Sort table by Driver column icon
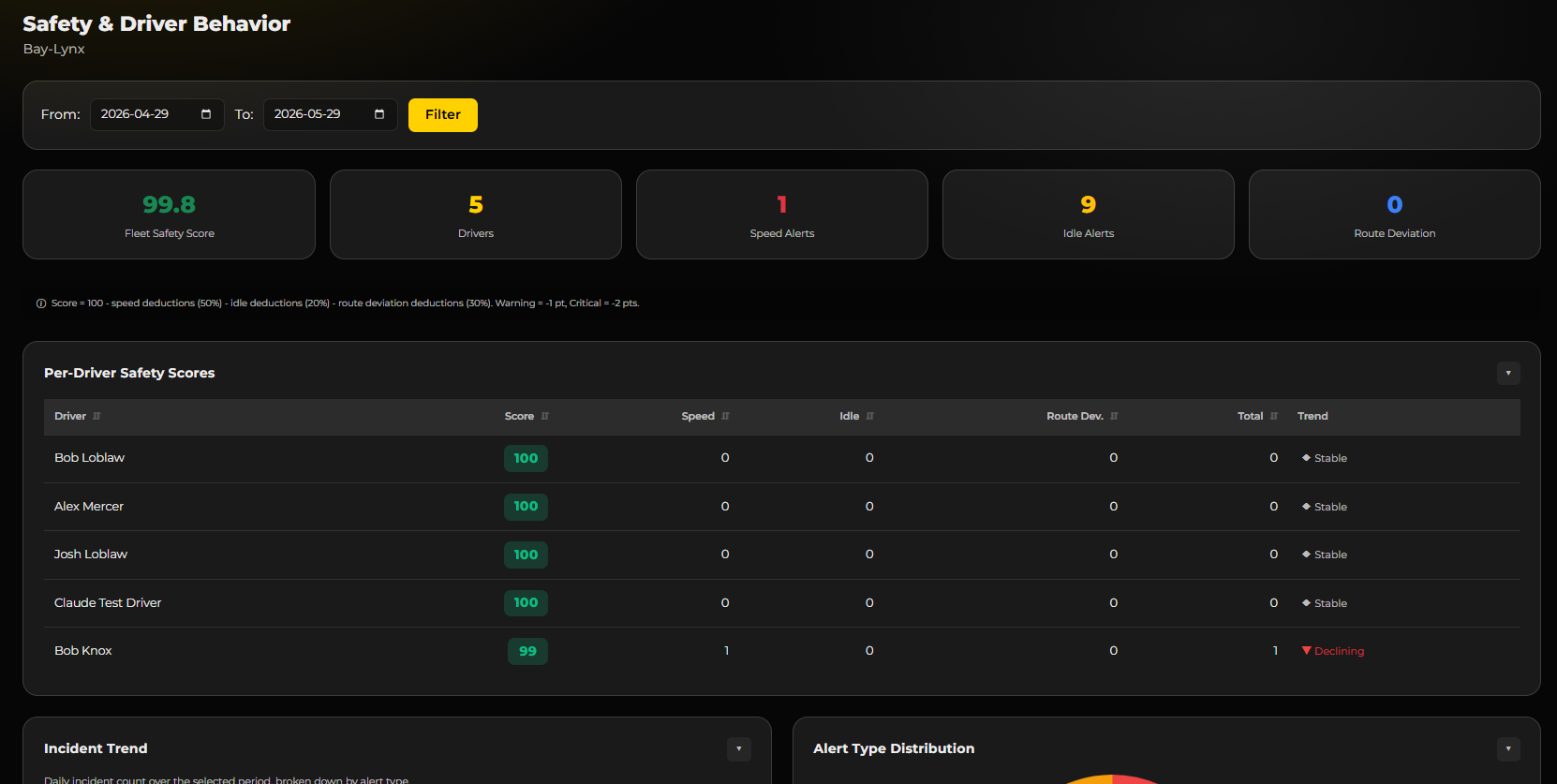 click(96, 416)
